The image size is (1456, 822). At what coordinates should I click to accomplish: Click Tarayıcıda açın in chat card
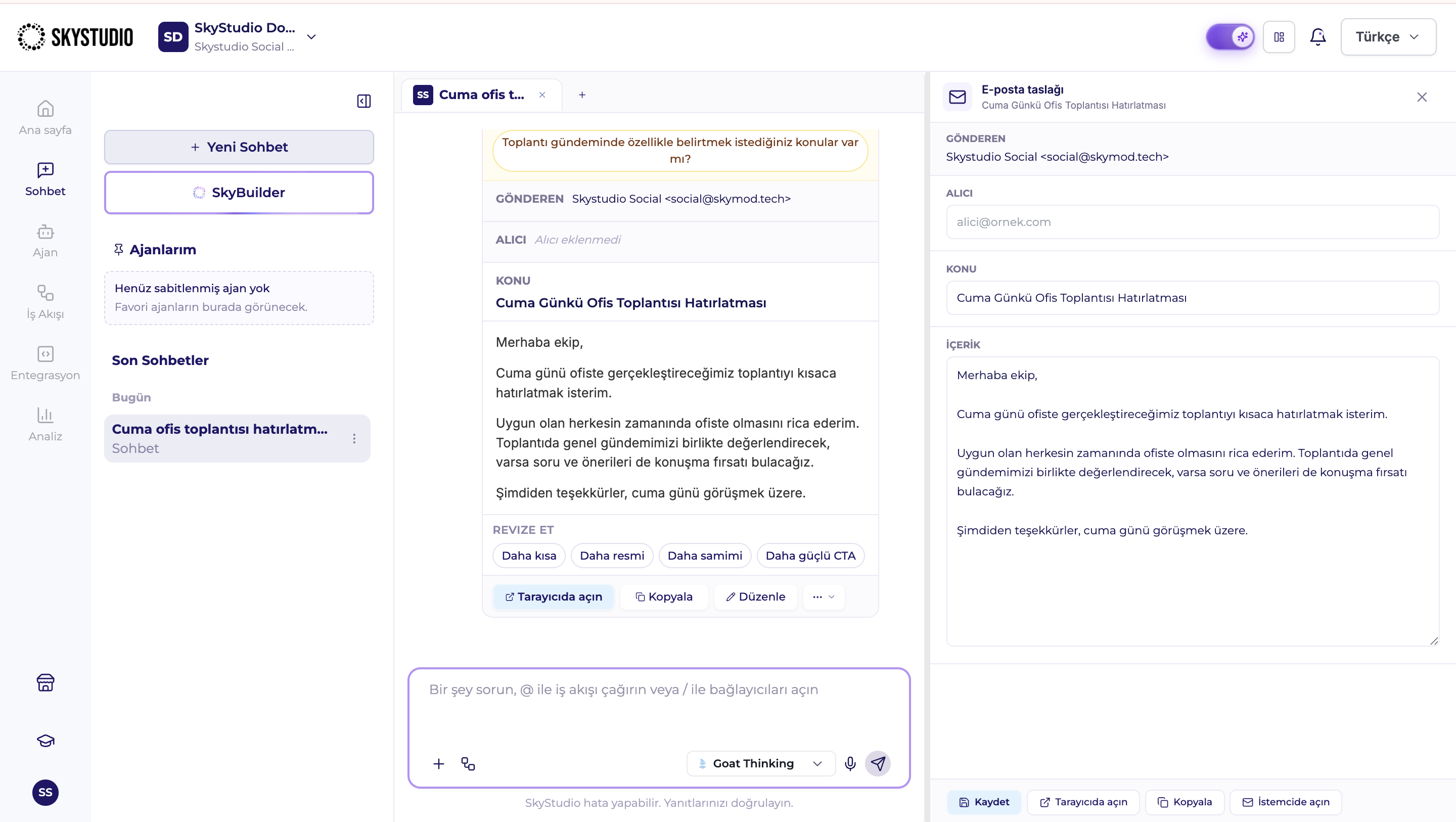(553, 597)
